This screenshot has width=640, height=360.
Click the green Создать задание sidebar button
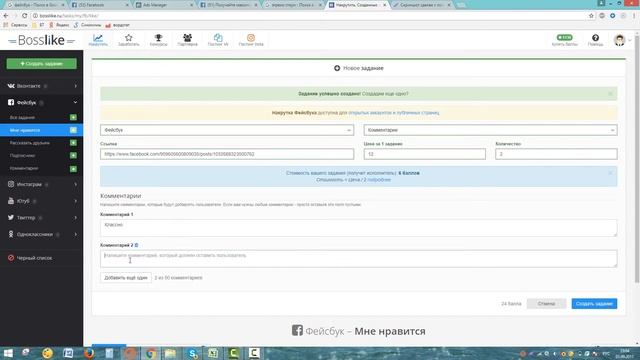41,64
